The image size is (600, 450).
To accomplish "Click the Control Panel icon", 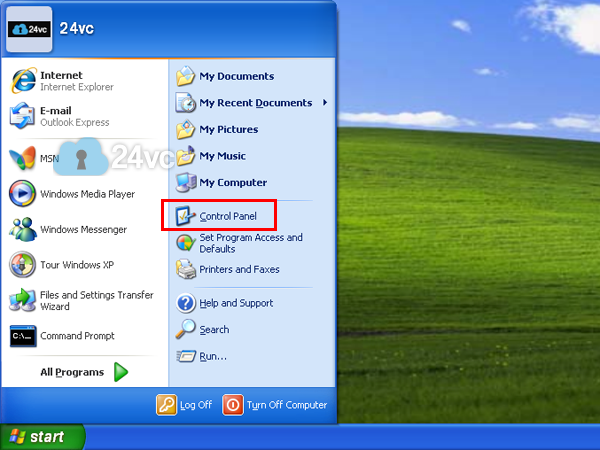I will pyautogui.click(x=186, y=216).
